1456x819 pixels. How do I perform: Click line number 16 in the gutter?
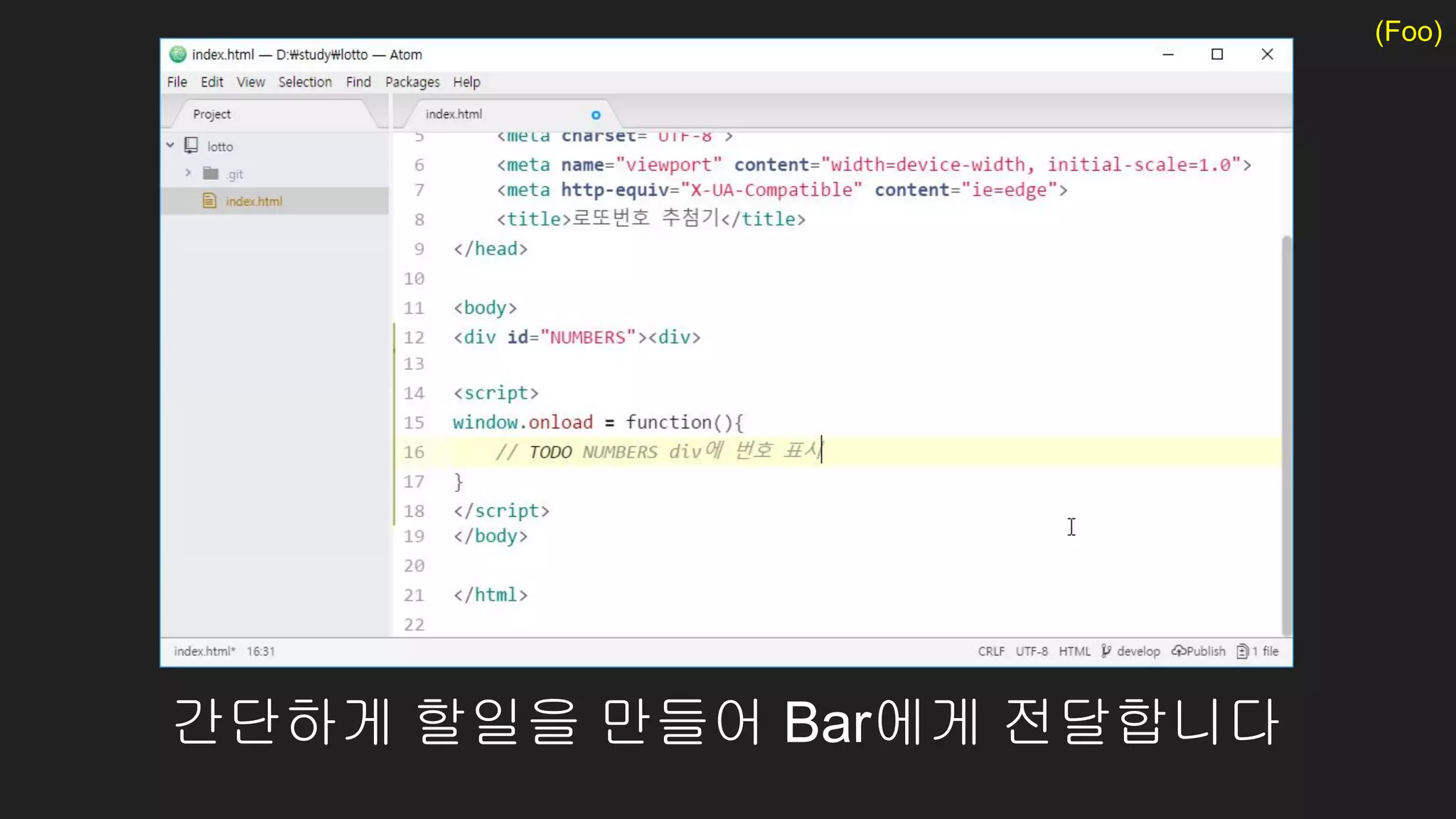tap(414, 451)
